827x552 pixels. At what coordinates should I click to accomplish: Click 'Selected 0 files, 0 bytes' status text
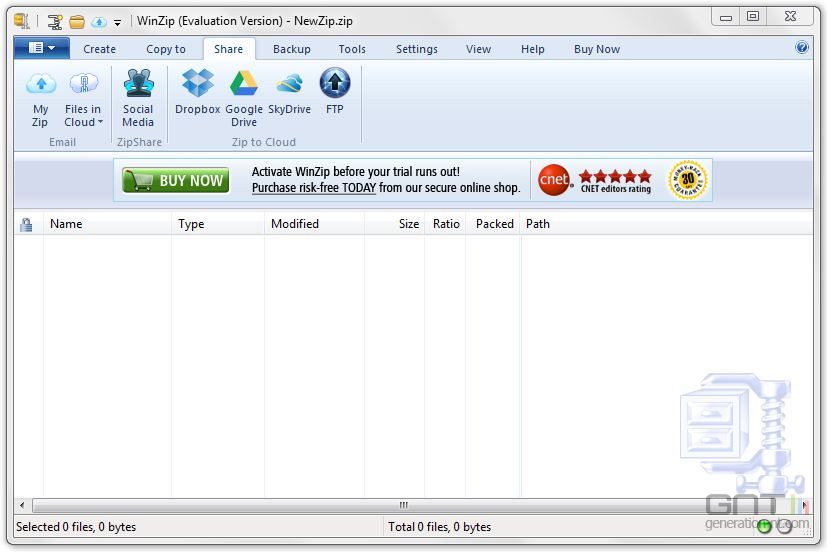pyautogui.click(x=76, y=527)
